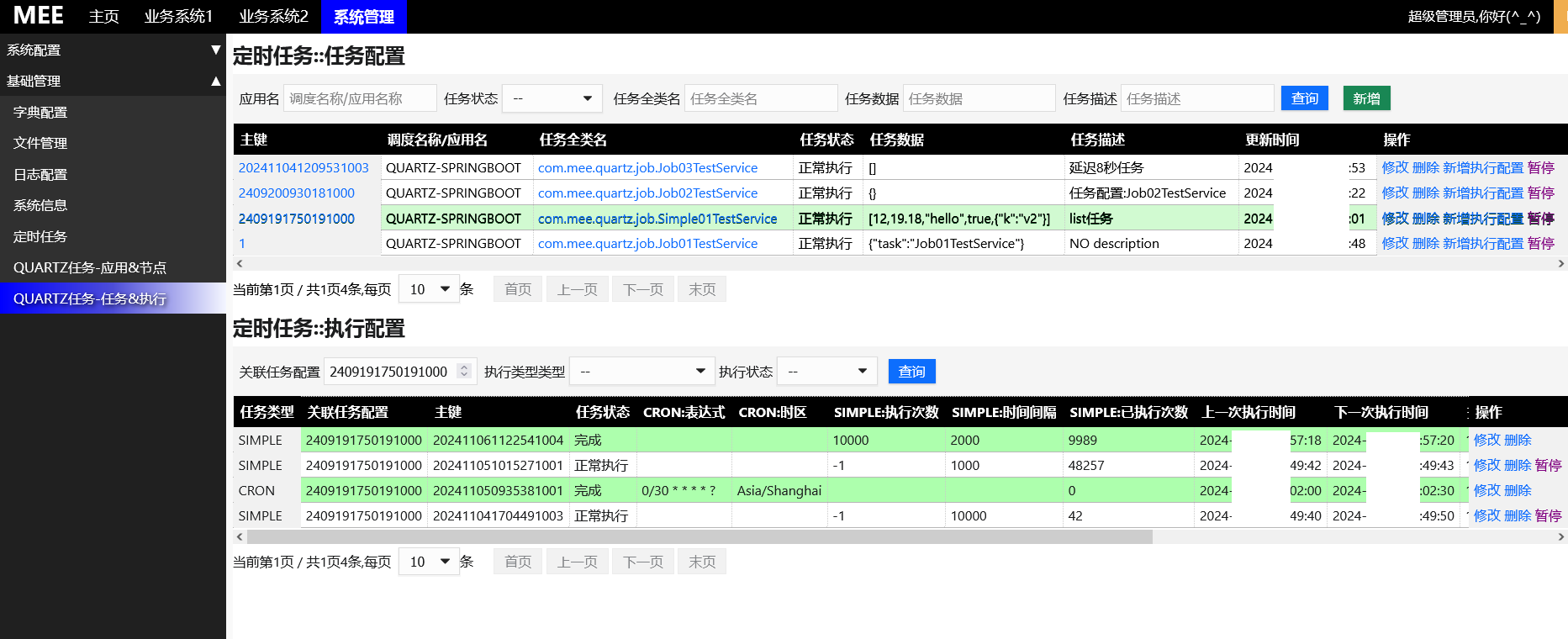
Task: Focus the 任务数据 input field
Action: coord(979,98)
